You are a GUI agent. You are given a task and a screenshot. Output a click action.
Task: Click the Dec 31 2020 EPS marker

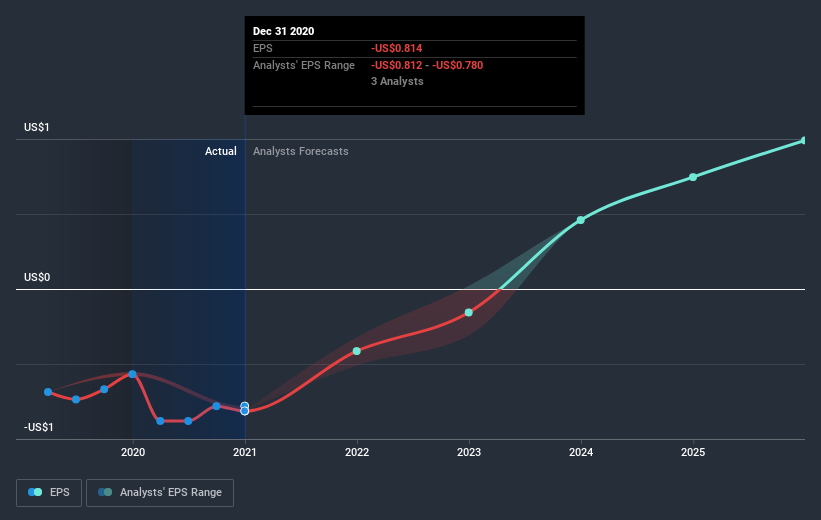245,411
